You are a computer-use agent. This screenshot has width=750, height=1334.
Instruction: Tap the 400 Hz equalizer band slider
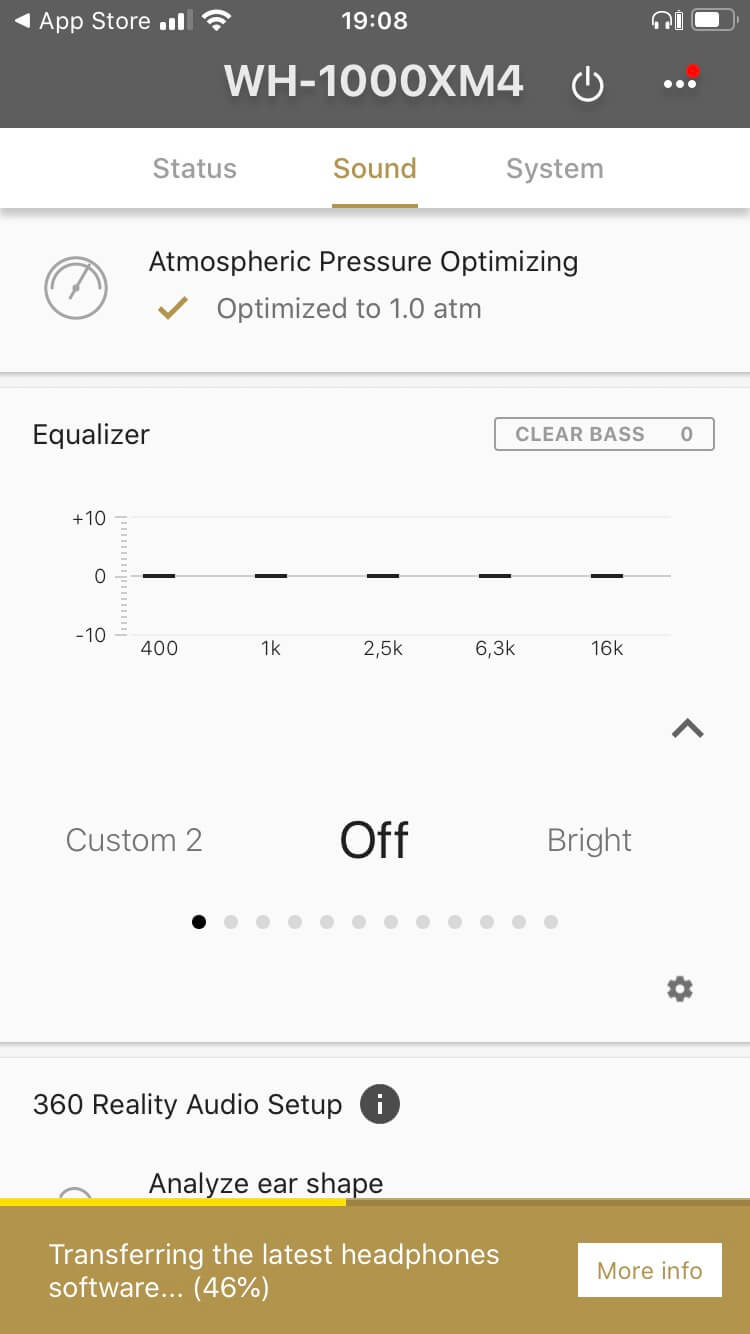(159, 576)
